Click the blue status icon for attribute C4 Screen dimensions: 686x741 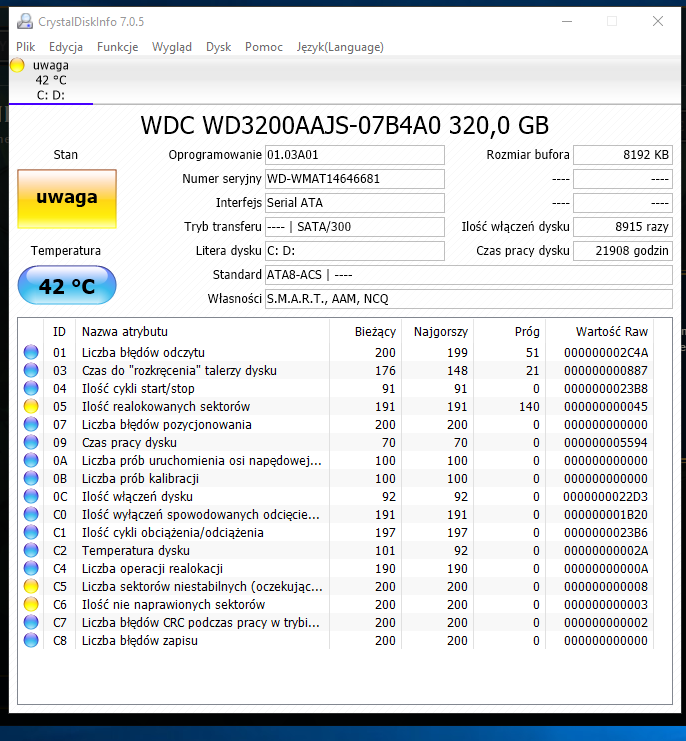pyautogui.click(x=31, y=568)
